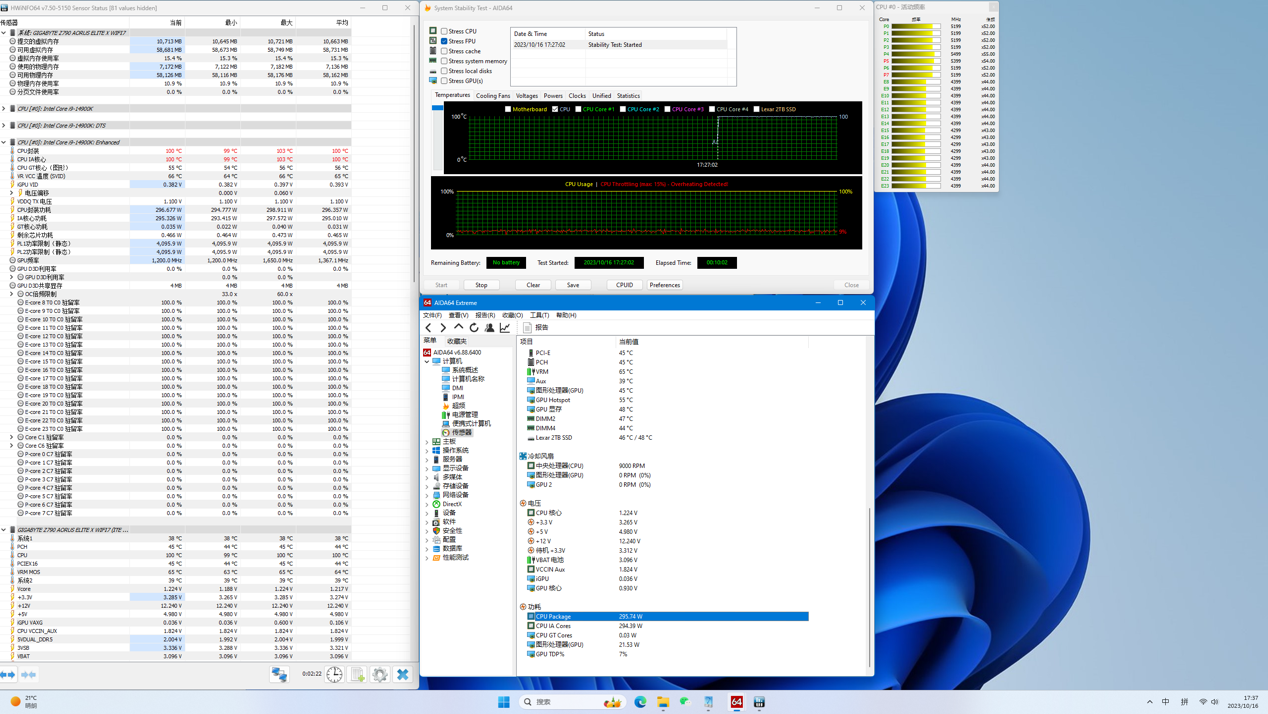Toggle the Motherboard graph checkbox
The image size is (1268, 714).
click(x=508, y=109)
